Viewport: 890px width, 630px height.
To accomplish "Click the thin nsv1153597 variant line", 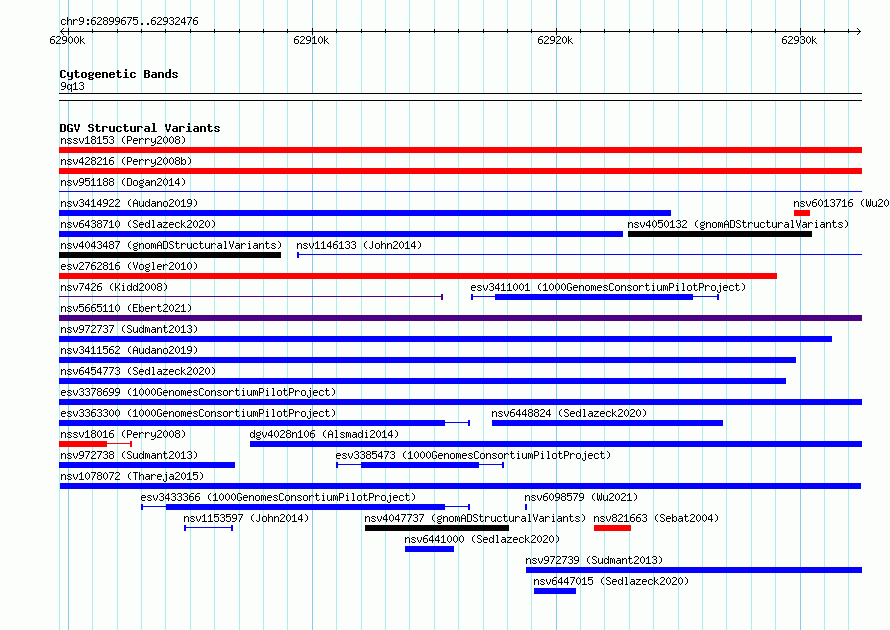I will tap(208, 528).
